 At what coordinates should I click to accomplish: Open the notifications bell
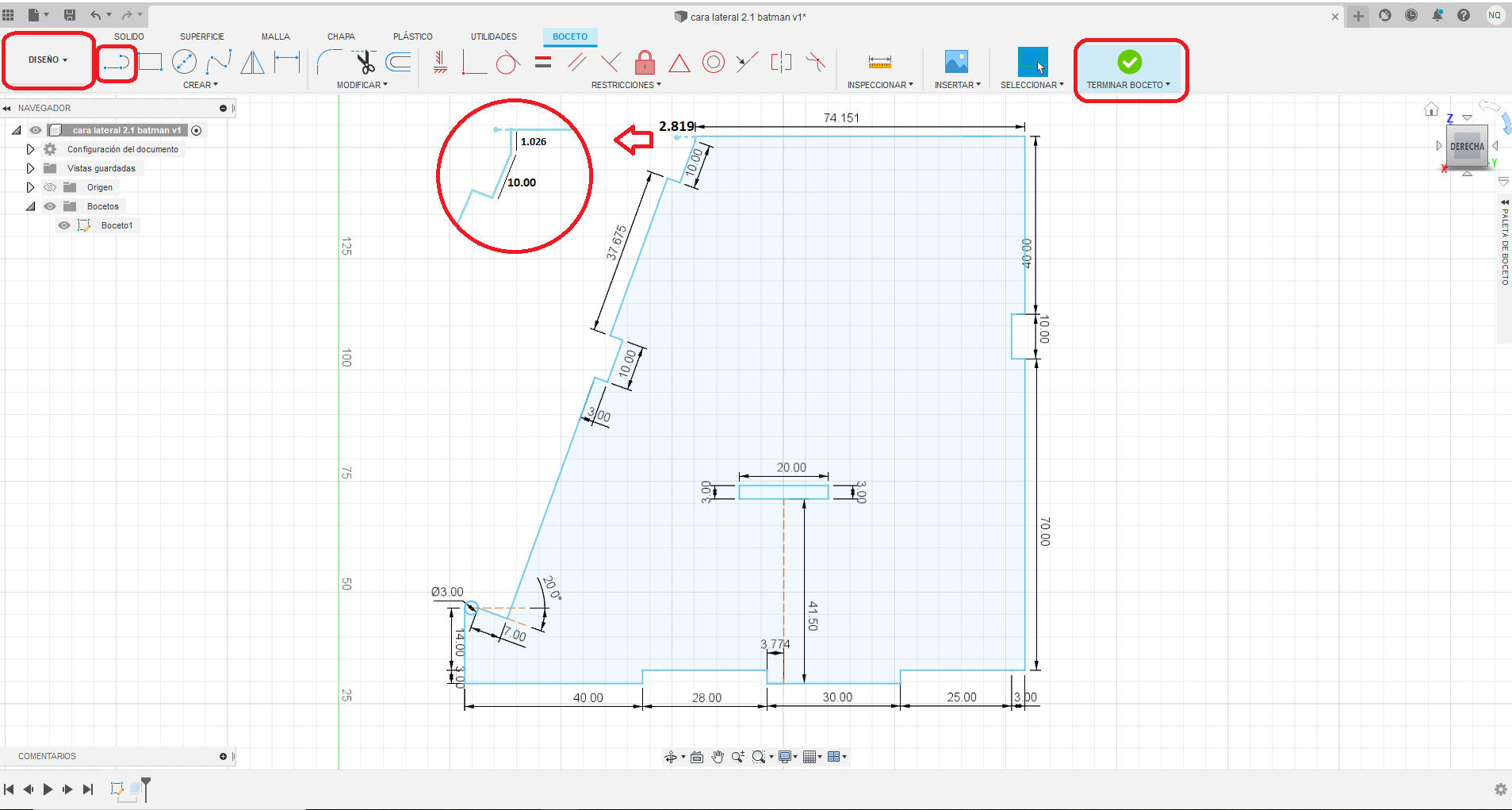(x=1437, y=15)
